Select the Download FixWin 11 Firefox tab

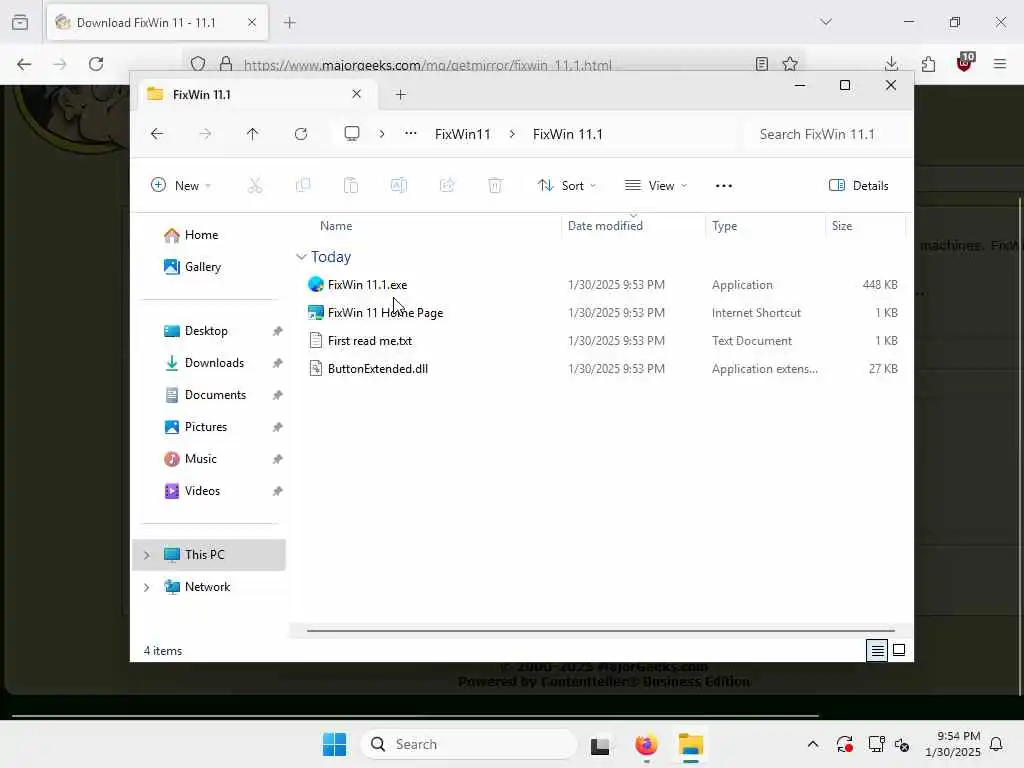(157, 23)
